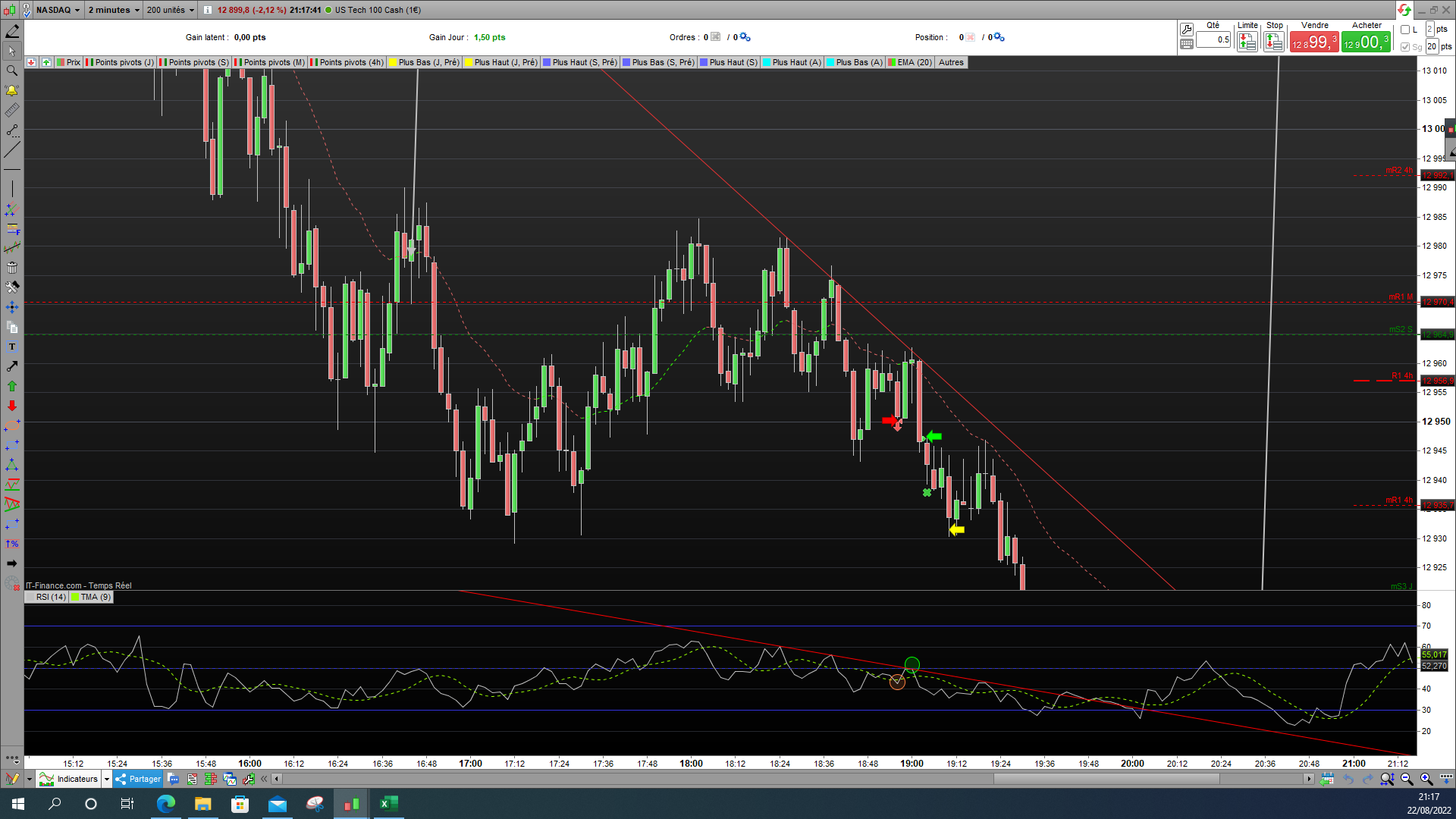Toggle the Sg checkbox
This screenshot has height=819, width=1456.
[x=1405, y=47]
